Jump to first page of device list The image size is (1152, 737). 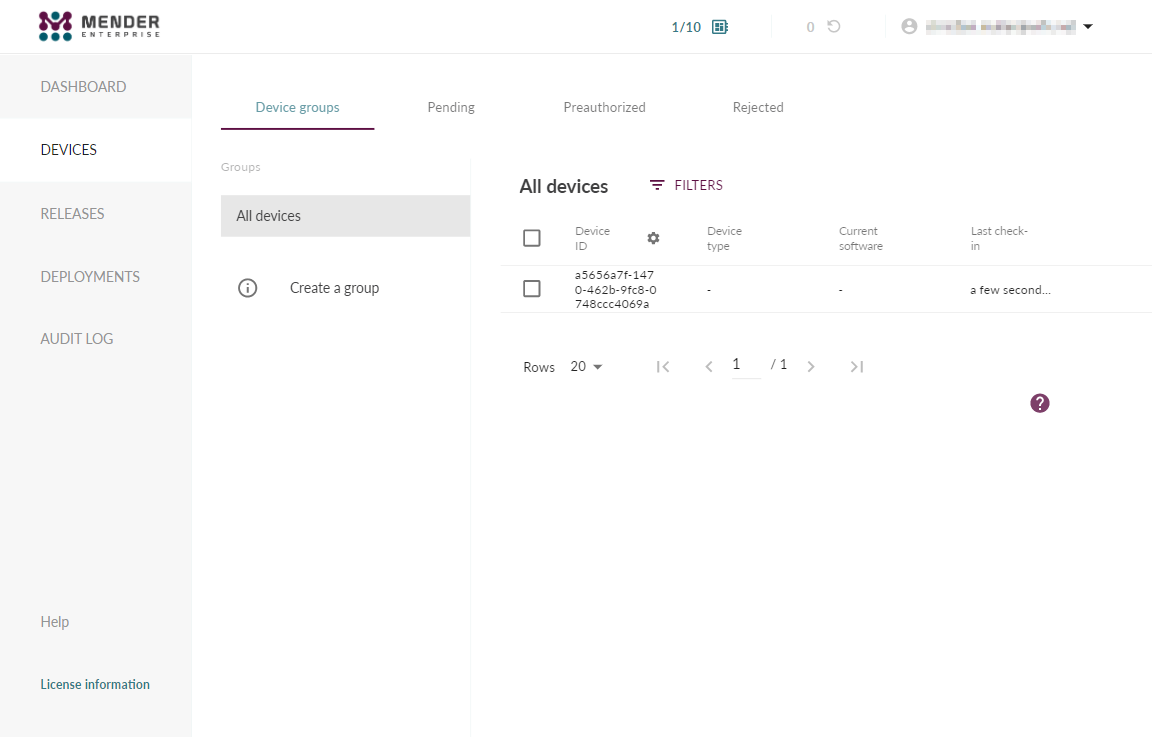point(662,367)
